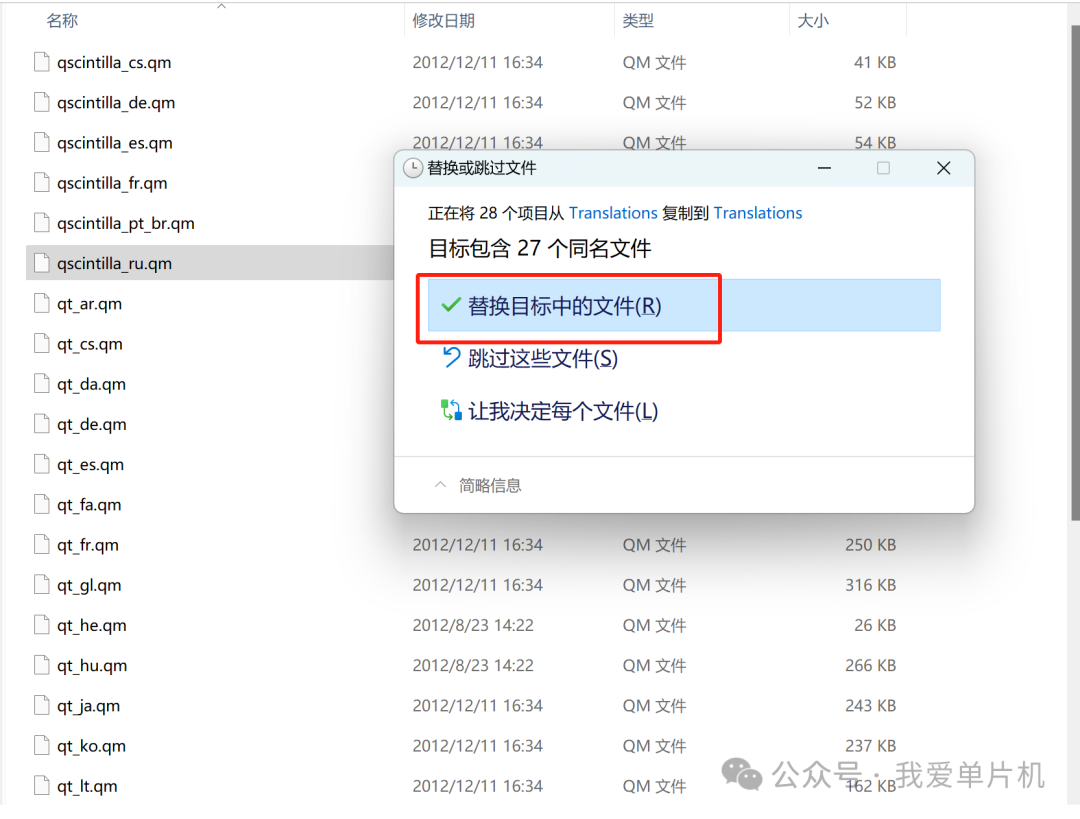Click the qt_da.qm file icon

pyautogui.click(x=42, y=384)
